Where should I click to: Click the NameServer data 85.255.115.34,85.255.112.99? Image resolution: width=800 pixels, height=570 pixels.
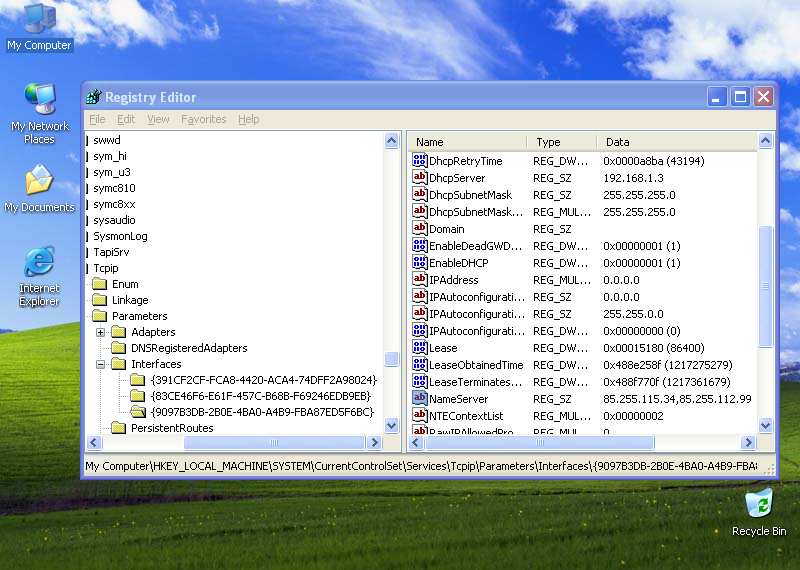677,399
